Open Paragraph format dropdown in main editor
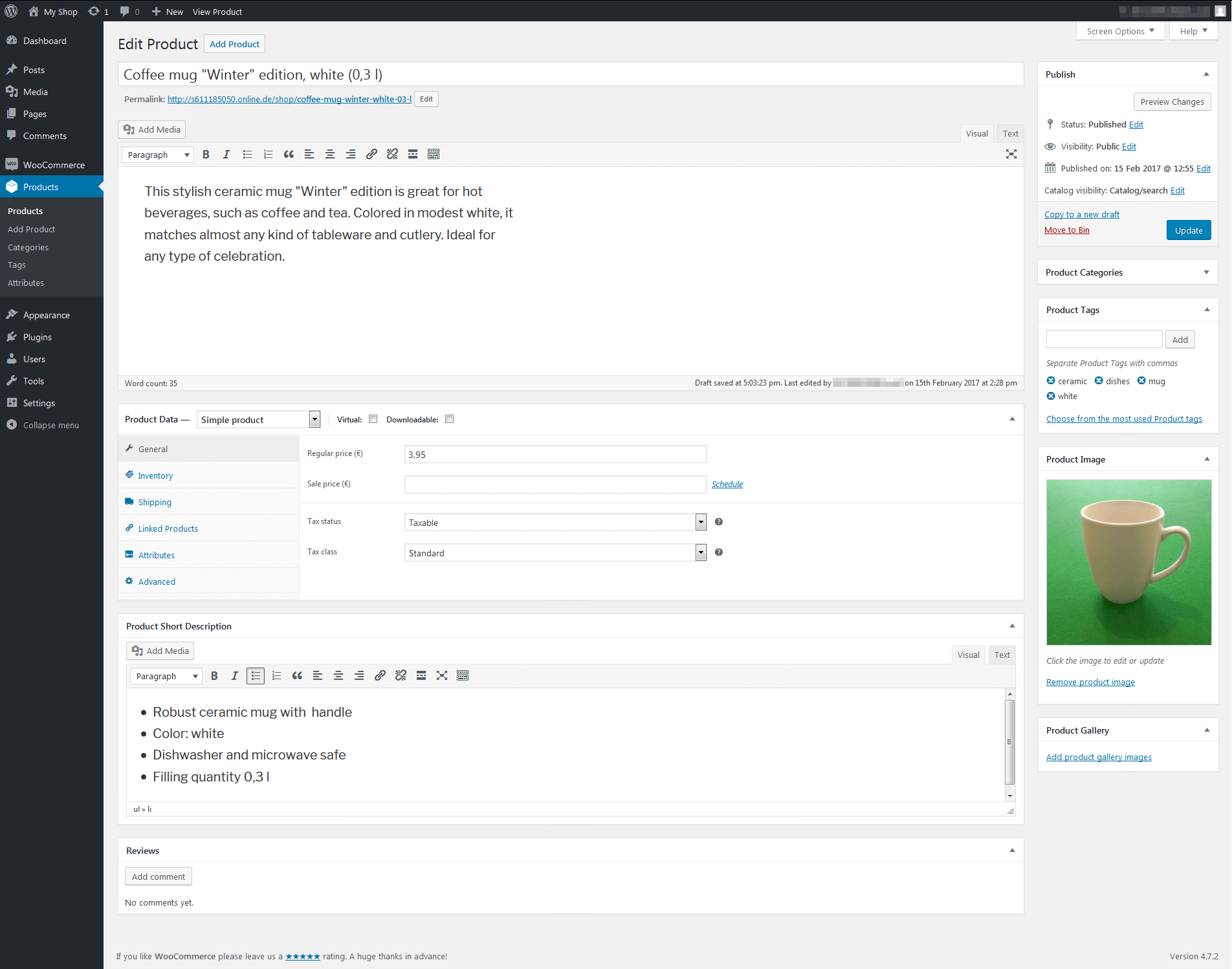 click(x=158, y=155)
